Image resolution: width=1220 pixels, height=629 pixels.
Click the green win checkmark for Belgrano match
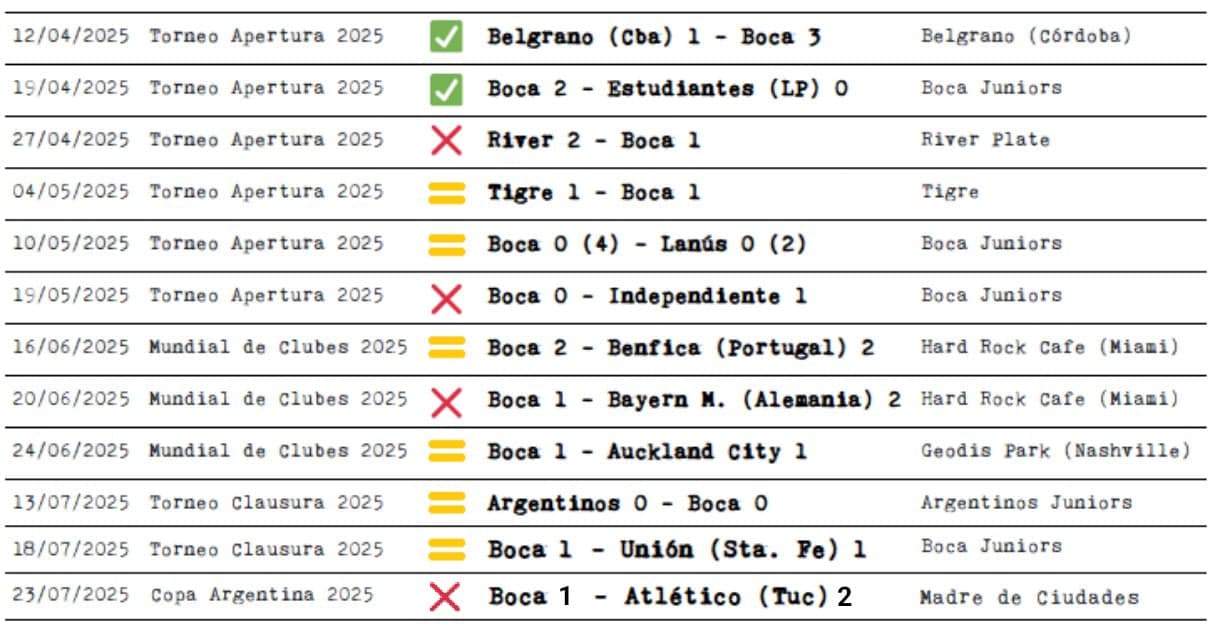pyautogui.click(x=446, y=37)
